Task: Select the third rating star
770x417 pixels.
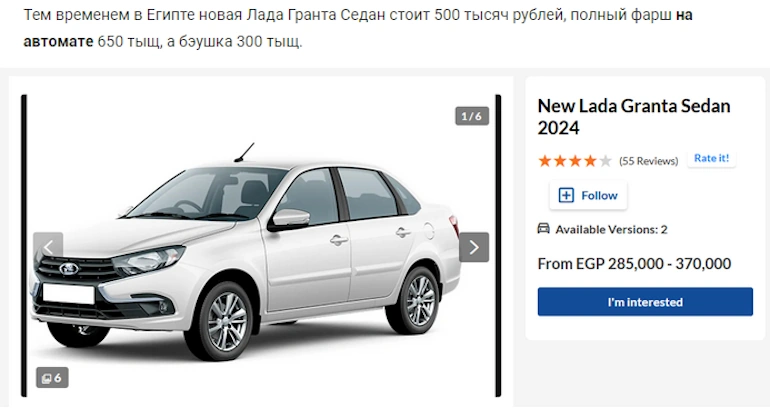Action: 575,161
